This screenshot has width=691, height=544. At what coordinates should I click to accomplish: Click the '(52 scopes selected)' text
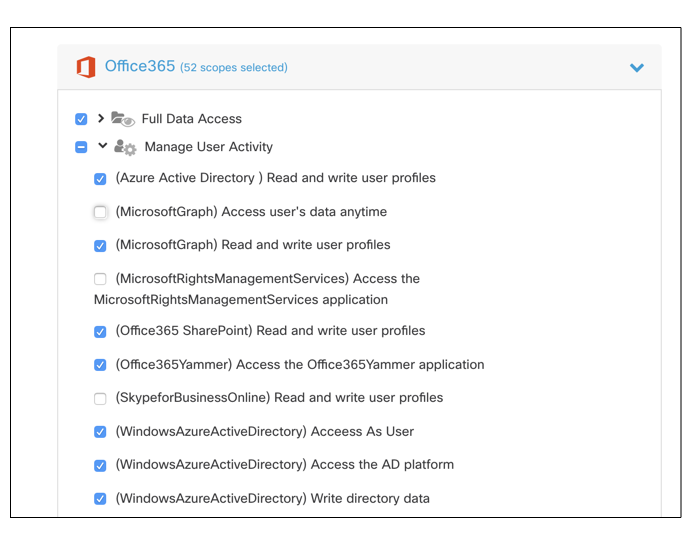(234, 67)
